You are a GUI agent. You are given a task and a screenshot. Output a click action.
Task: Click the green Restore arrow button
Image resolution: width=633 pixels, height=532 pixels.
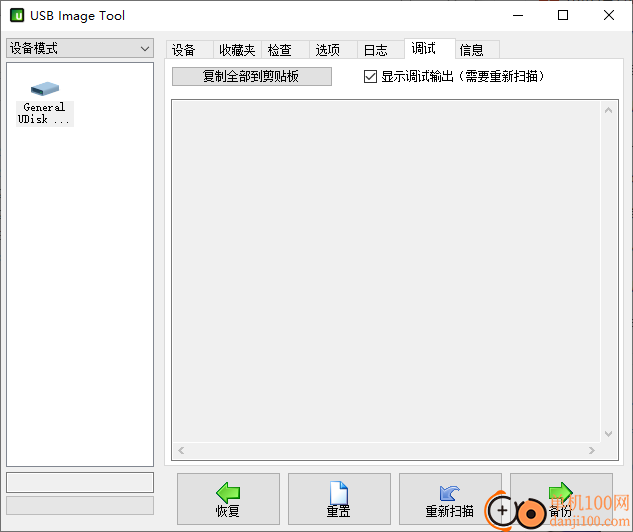click(x=228, y=499)
